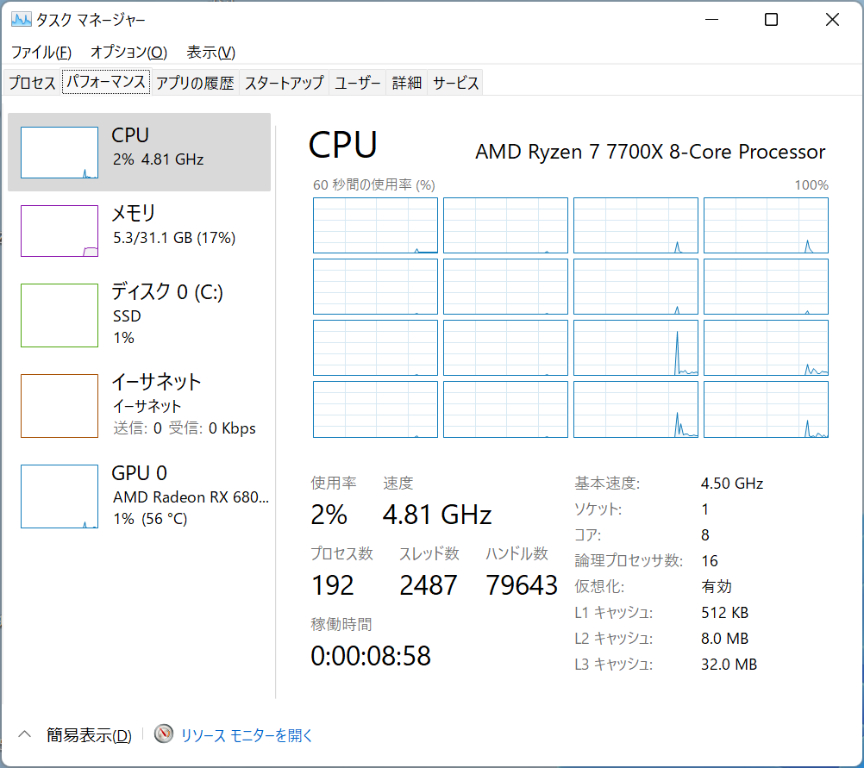Collapse view with 簡易表示 chevron arrow
The height and width of the screenshot is (768, 864).
(26, 735)
